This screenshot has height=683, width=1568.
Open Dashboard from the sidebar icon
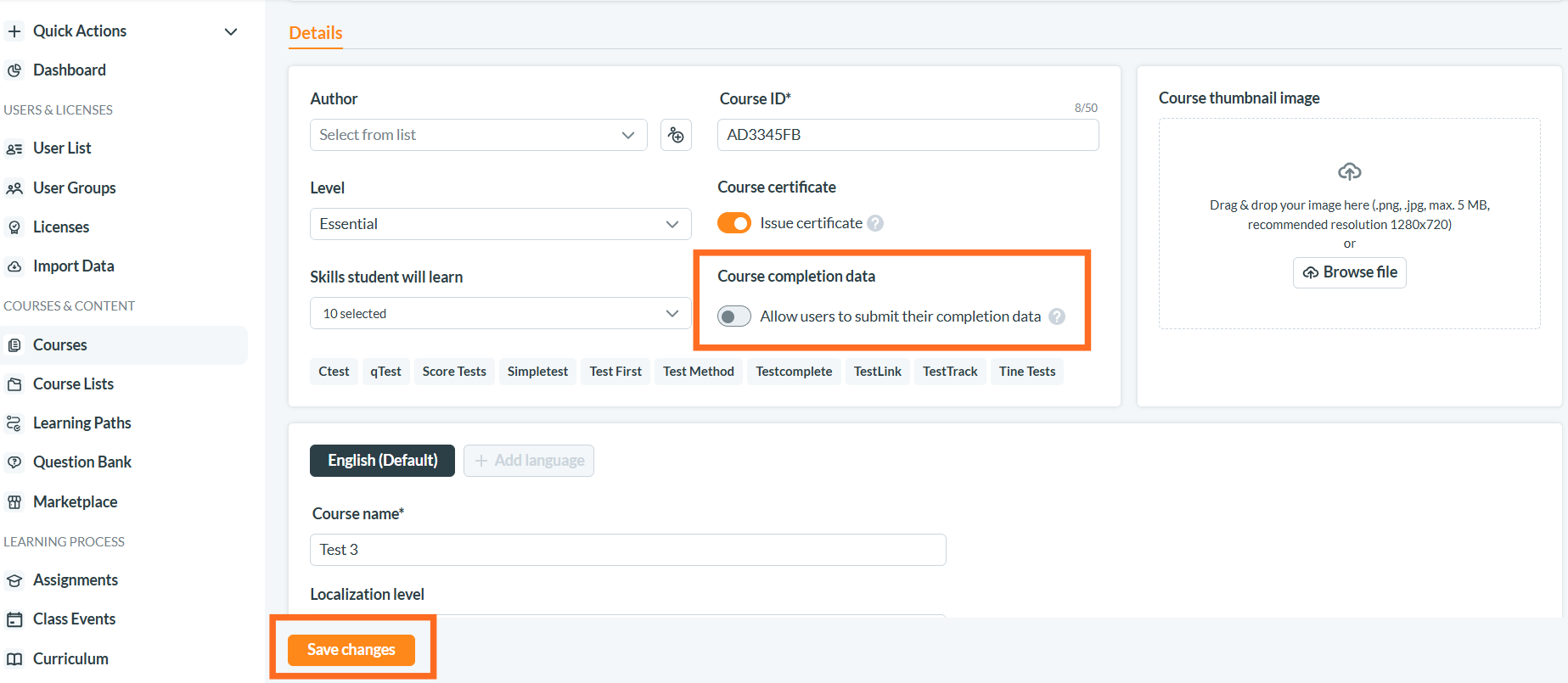pyautogui.click(x=14, y=70)
